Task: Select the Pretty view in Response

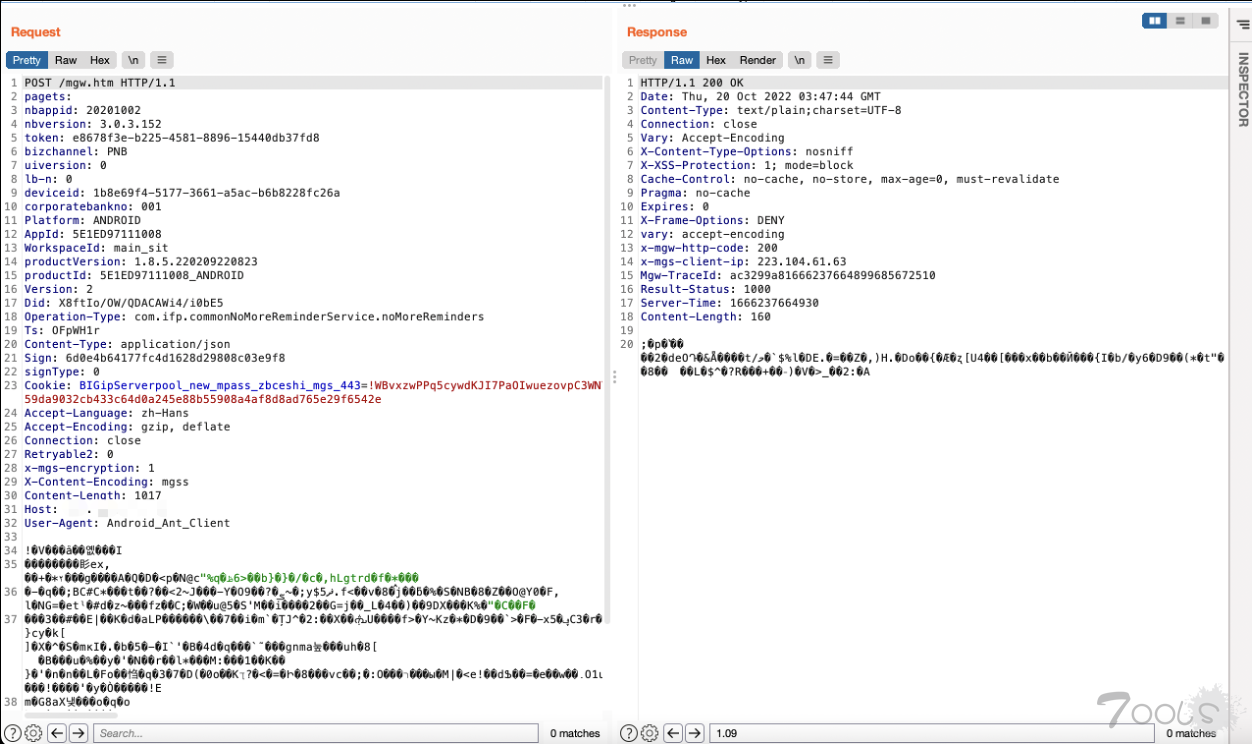Action: click(x=643, y=60)
